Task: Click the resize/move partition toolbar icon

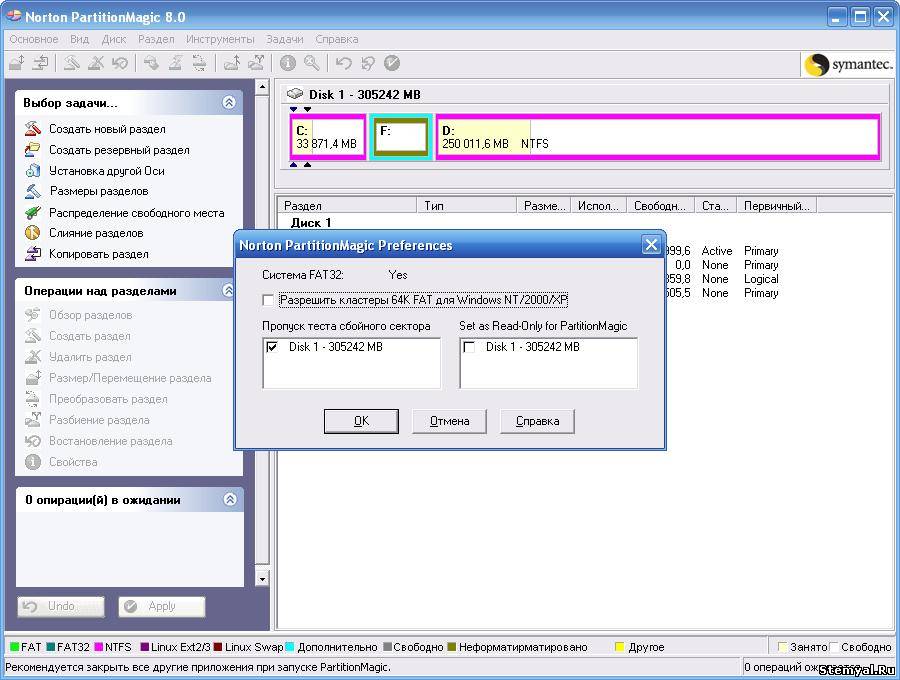Action: [x=17, y=63]
